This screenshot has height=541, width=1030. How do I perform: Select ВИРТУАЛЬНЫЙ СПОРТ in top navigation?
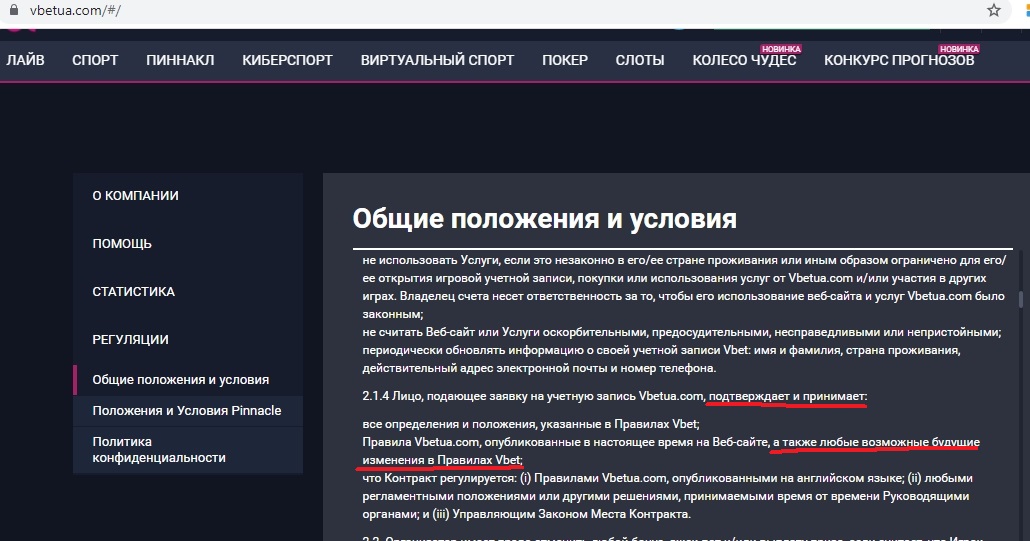pos(437,60)
